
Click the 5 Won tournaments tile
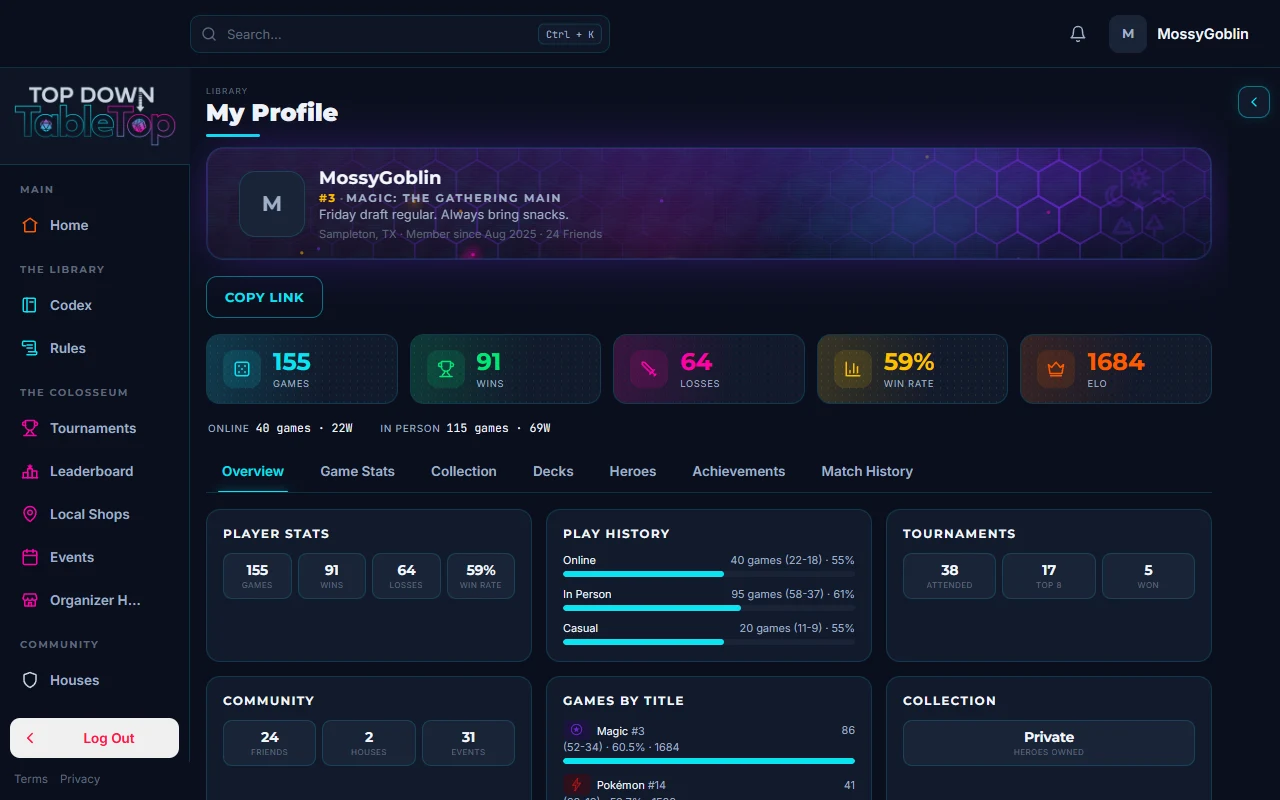(x=1148, y=576)
